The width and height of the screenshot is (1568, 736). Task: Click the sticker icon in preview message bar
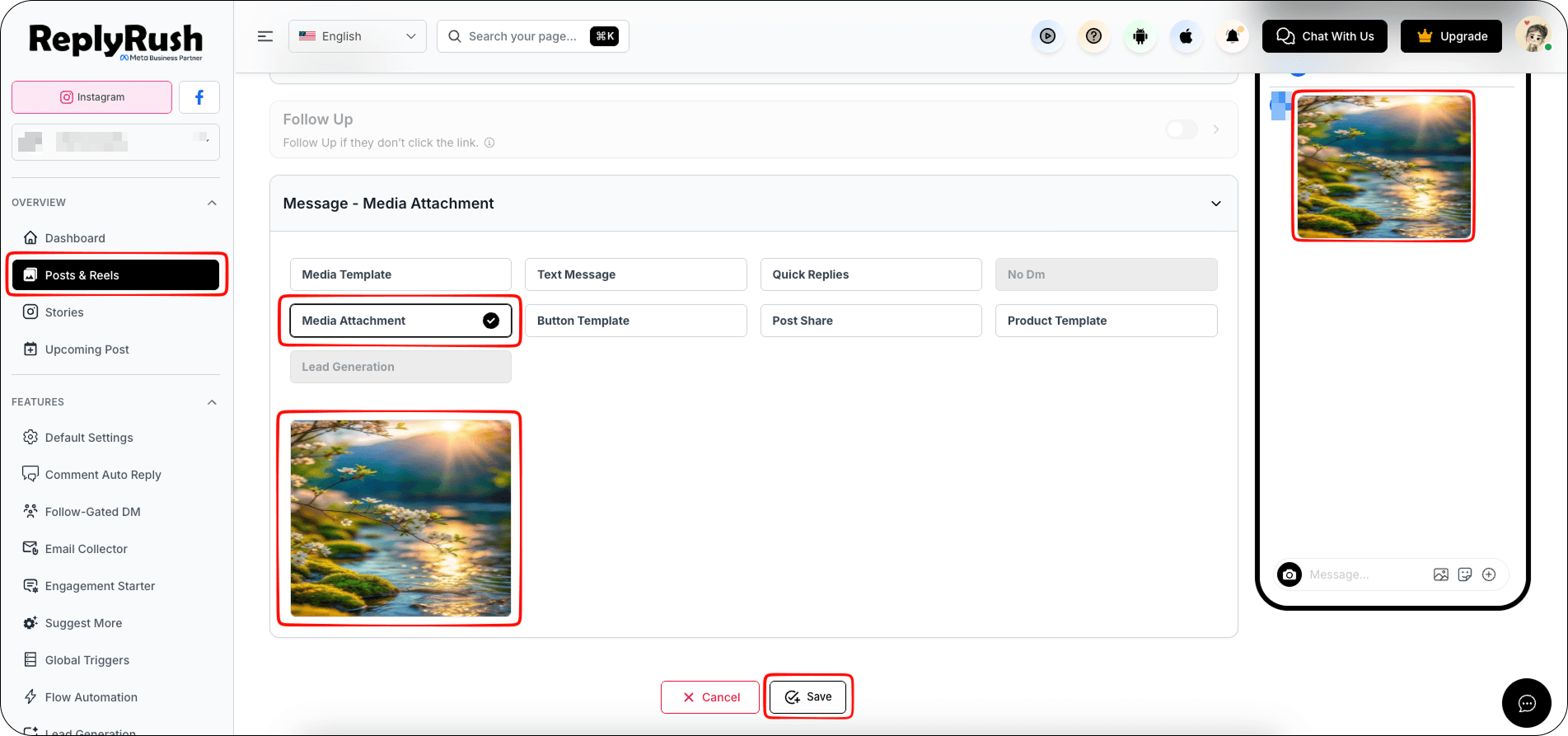(1465, 574)
